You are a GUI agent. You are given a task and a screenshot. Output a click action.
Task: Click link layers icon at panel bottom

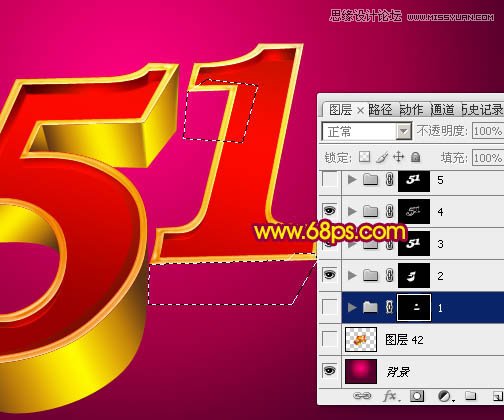pos(362,396)
